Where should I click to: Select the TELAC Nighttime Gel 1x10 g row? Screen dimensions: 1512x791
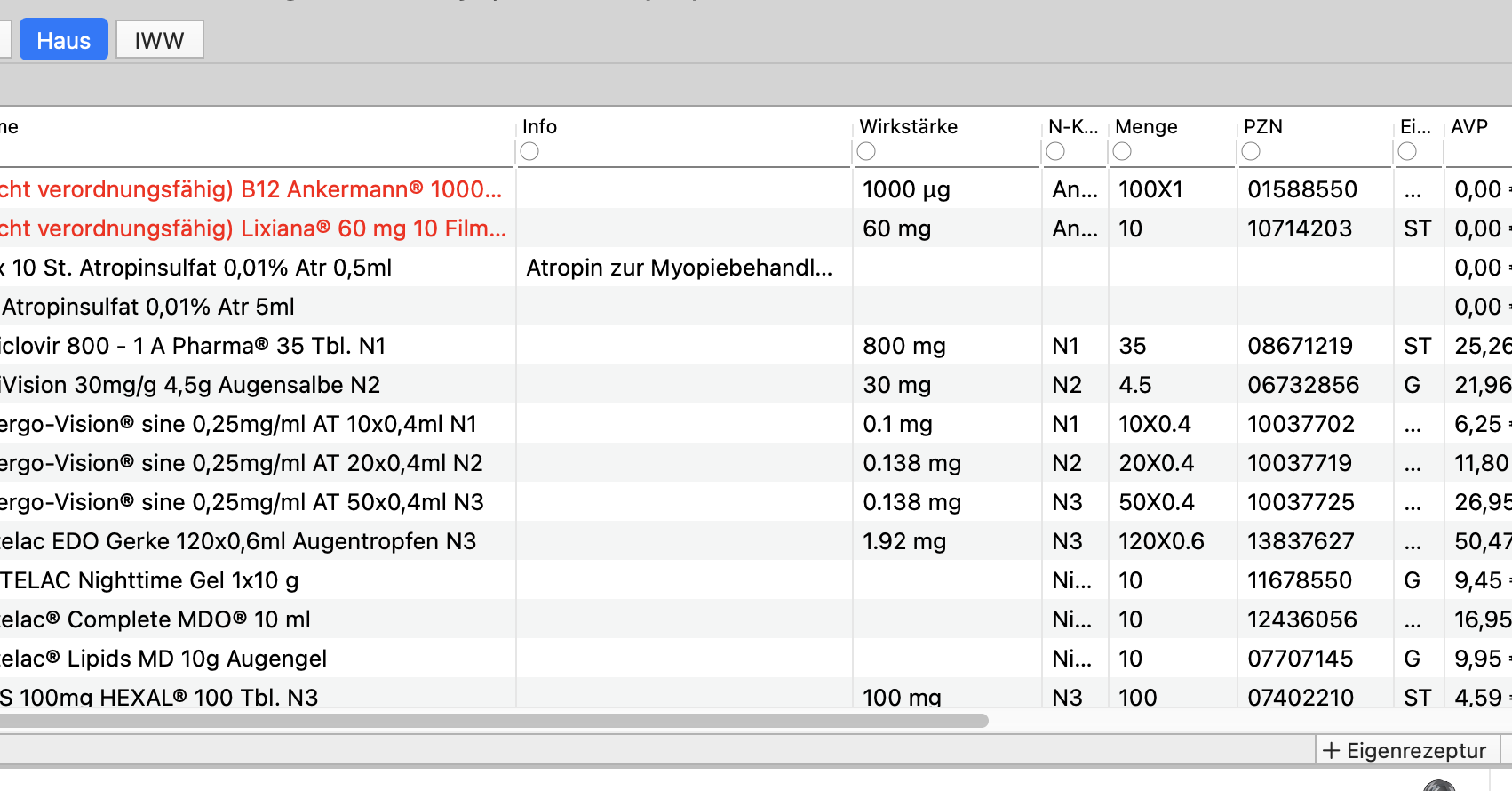click(x=756, y=580)
